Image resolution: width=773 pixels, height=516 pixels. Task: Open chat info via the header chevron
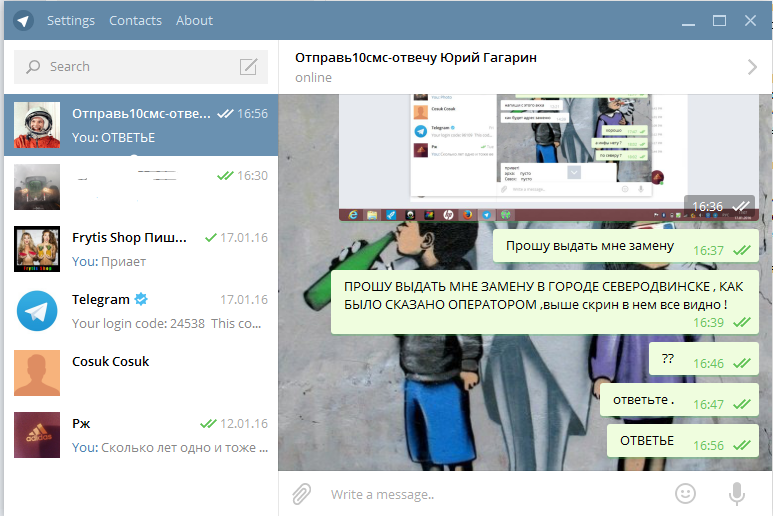point(752,67)
